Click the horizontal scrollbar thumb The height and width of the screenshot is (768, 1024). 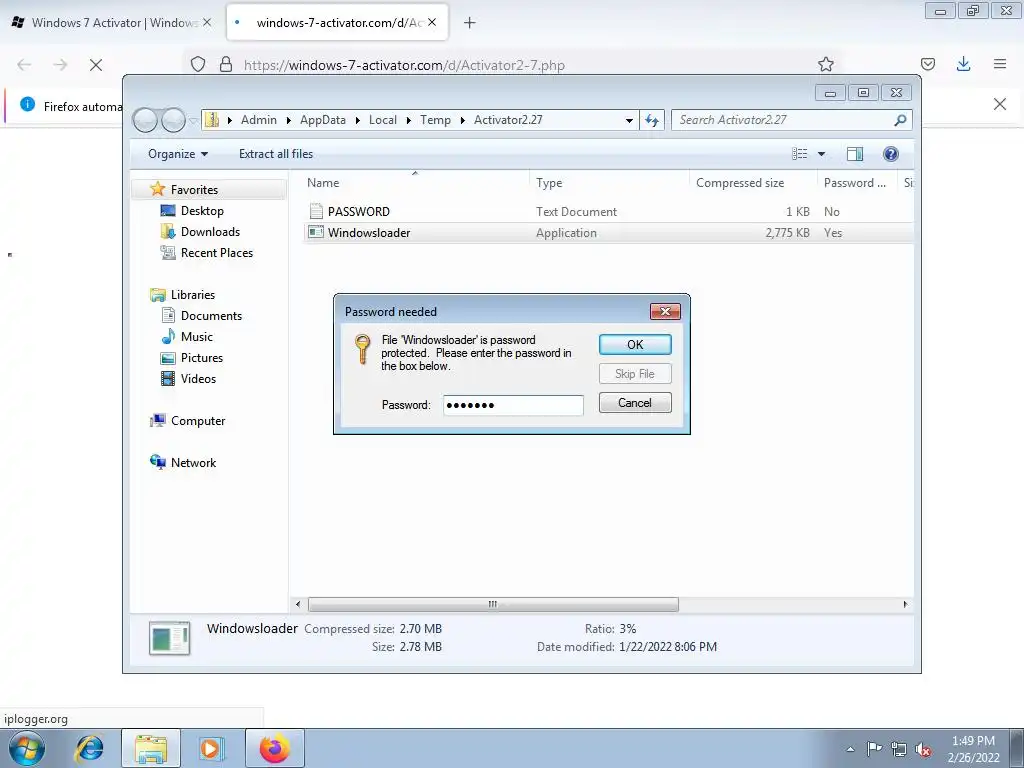click(493, 605)
